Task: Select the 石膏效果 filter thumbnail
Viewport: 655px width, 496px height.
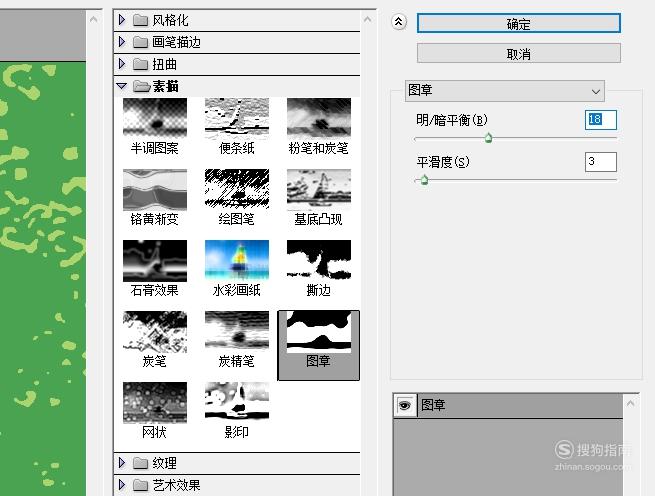Action: pos(155,260)
